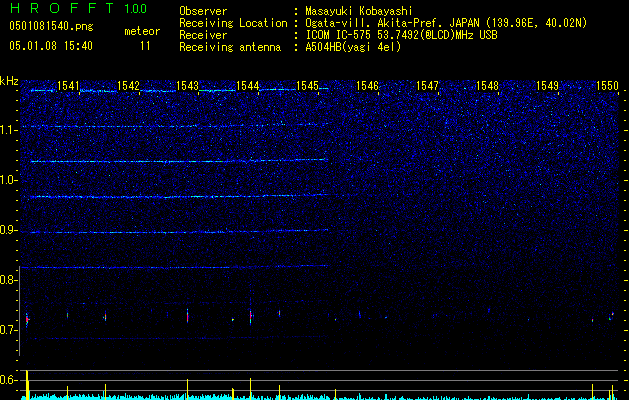Click the meteor count label

pyautogui.click(x=142, y=31)
